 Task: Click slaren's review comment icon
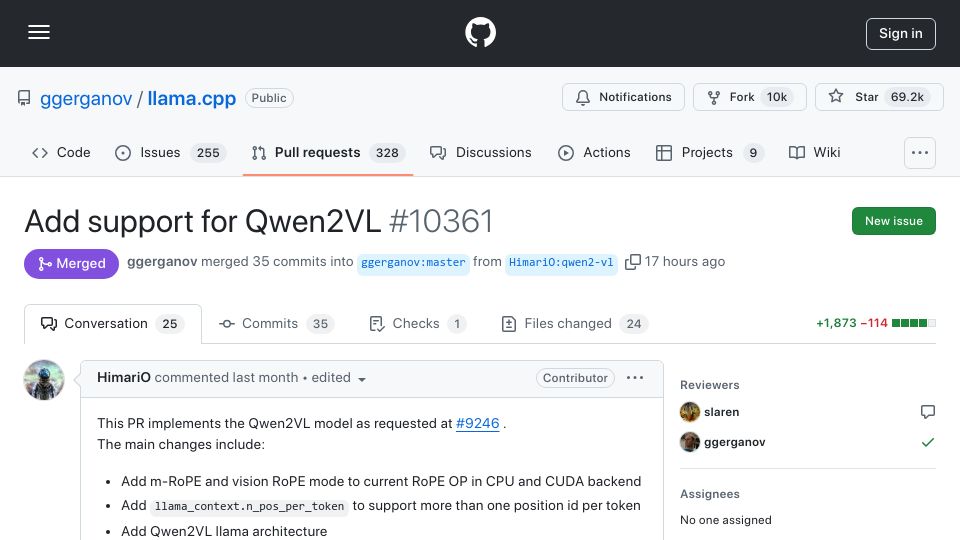tap(928, 412)
